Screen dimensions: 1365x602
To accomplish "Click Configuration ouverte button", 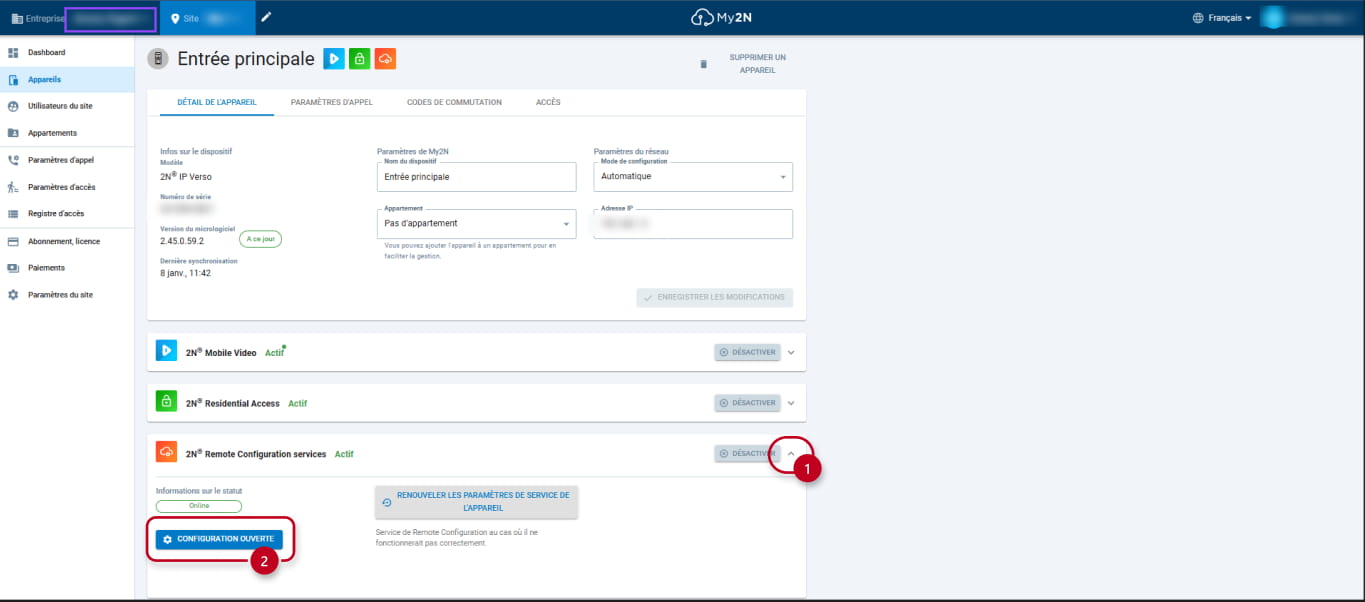I will click(x=219, y=539).
